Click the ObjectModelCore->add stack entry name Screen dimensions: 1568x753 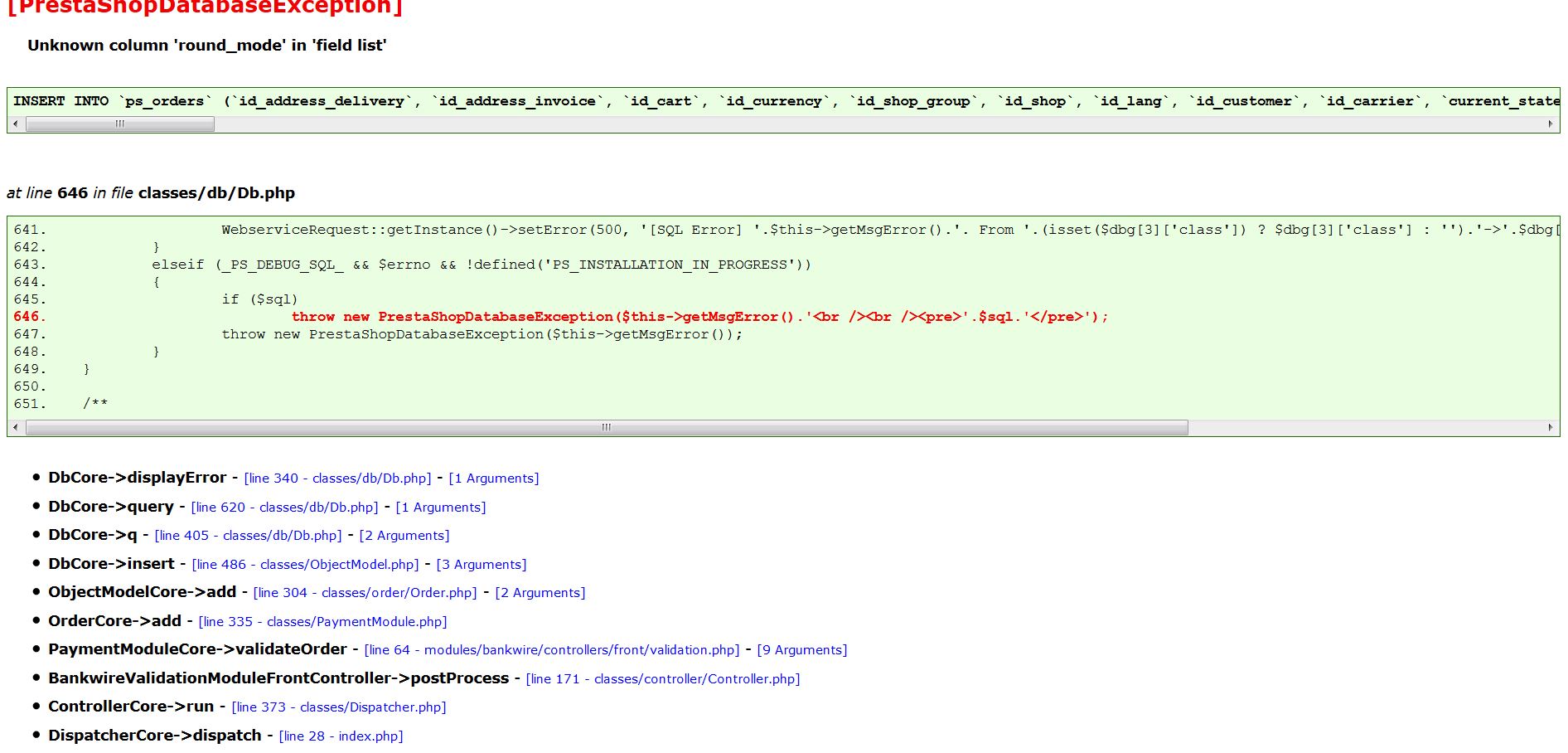[x=143, y=592]
